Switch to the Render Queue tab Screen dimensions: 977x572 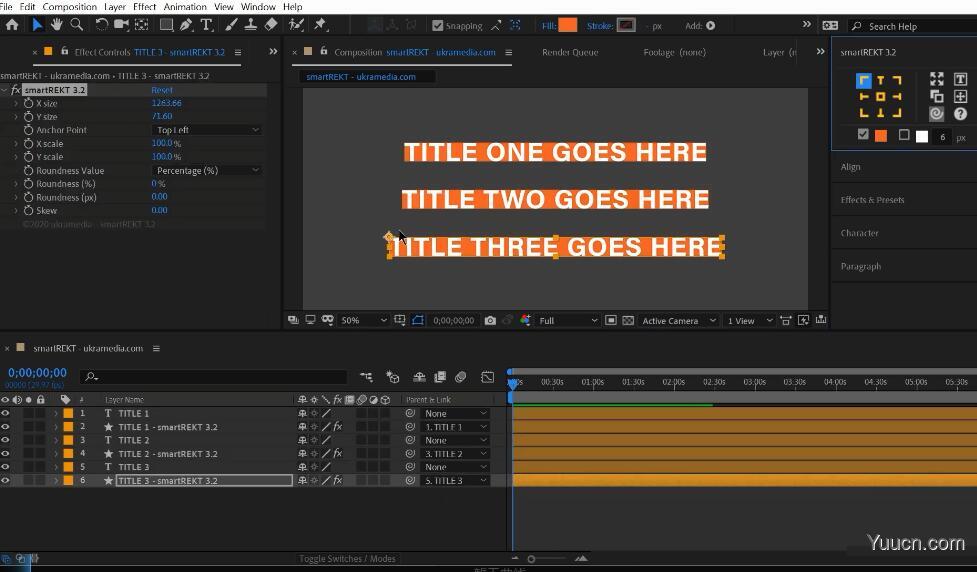[570, 52]
